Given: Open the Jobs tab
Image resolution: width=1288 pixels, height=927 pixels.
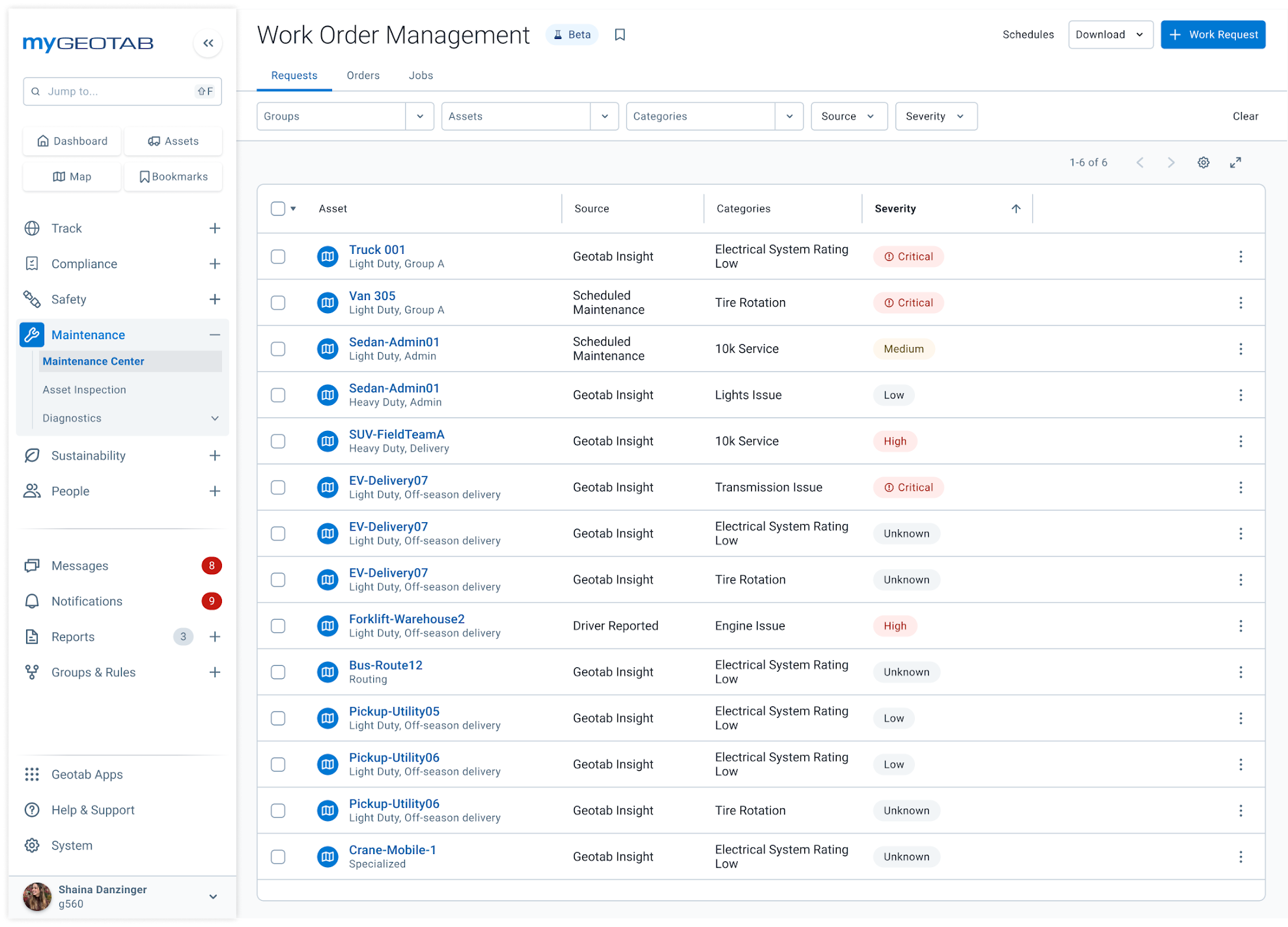Looking at the screenshot, I should tap(420, 75).
